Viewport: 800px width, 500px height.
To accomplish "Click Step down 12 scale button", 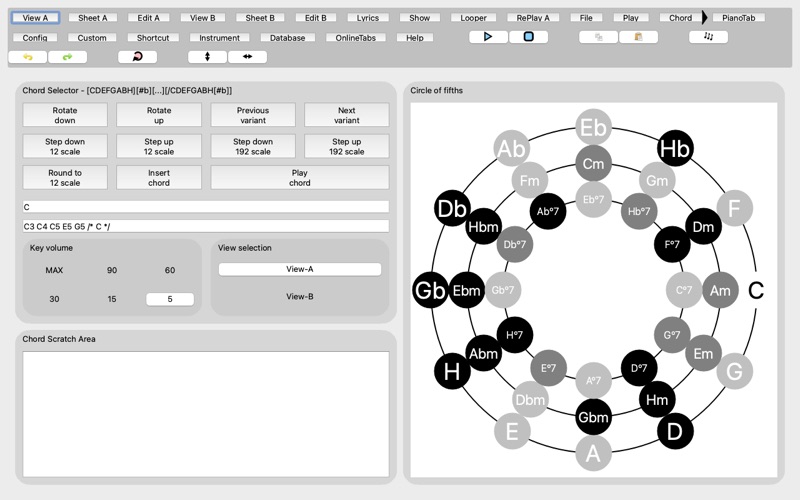I will pyautogui.click(x=65, y=146).
